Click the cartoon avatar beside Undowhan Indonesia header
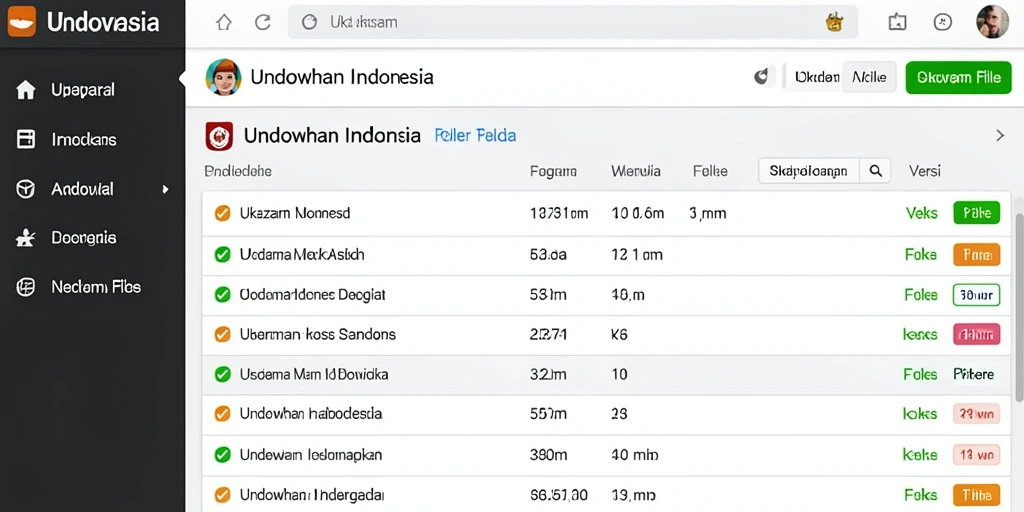 tap(223, 77)
